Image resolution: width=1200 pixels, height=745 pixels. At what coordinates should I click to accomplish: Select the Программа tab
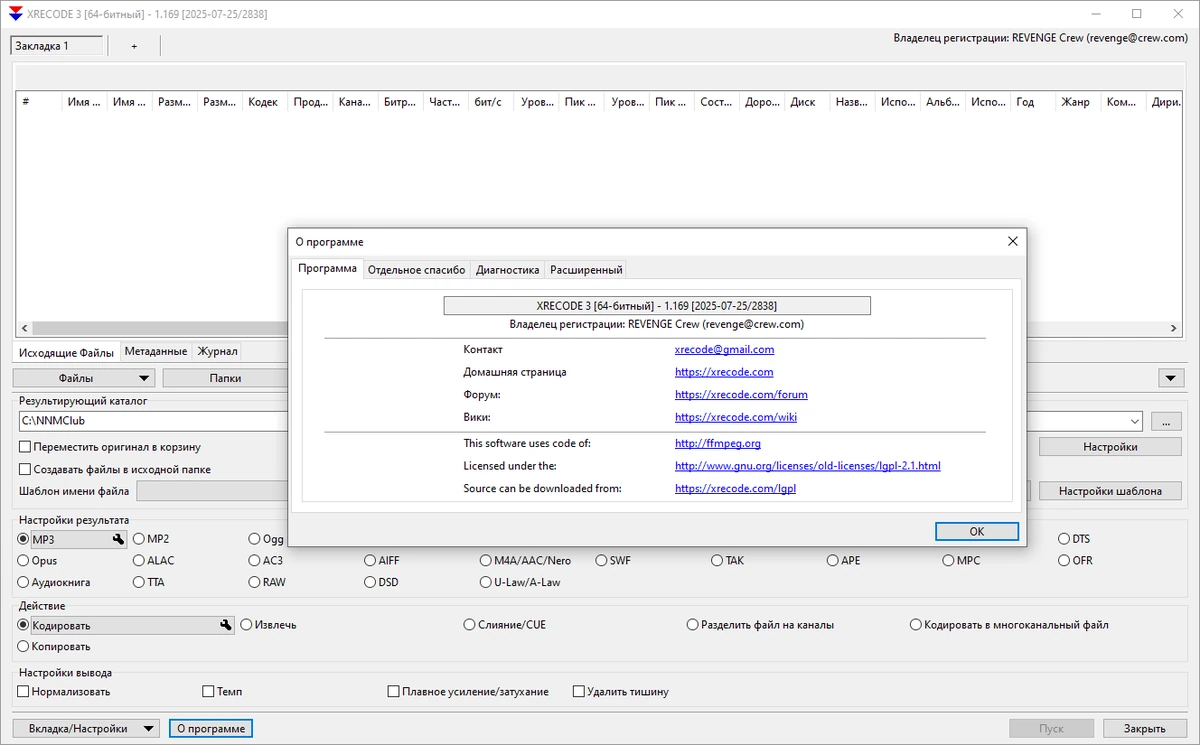tap(327, 269)
